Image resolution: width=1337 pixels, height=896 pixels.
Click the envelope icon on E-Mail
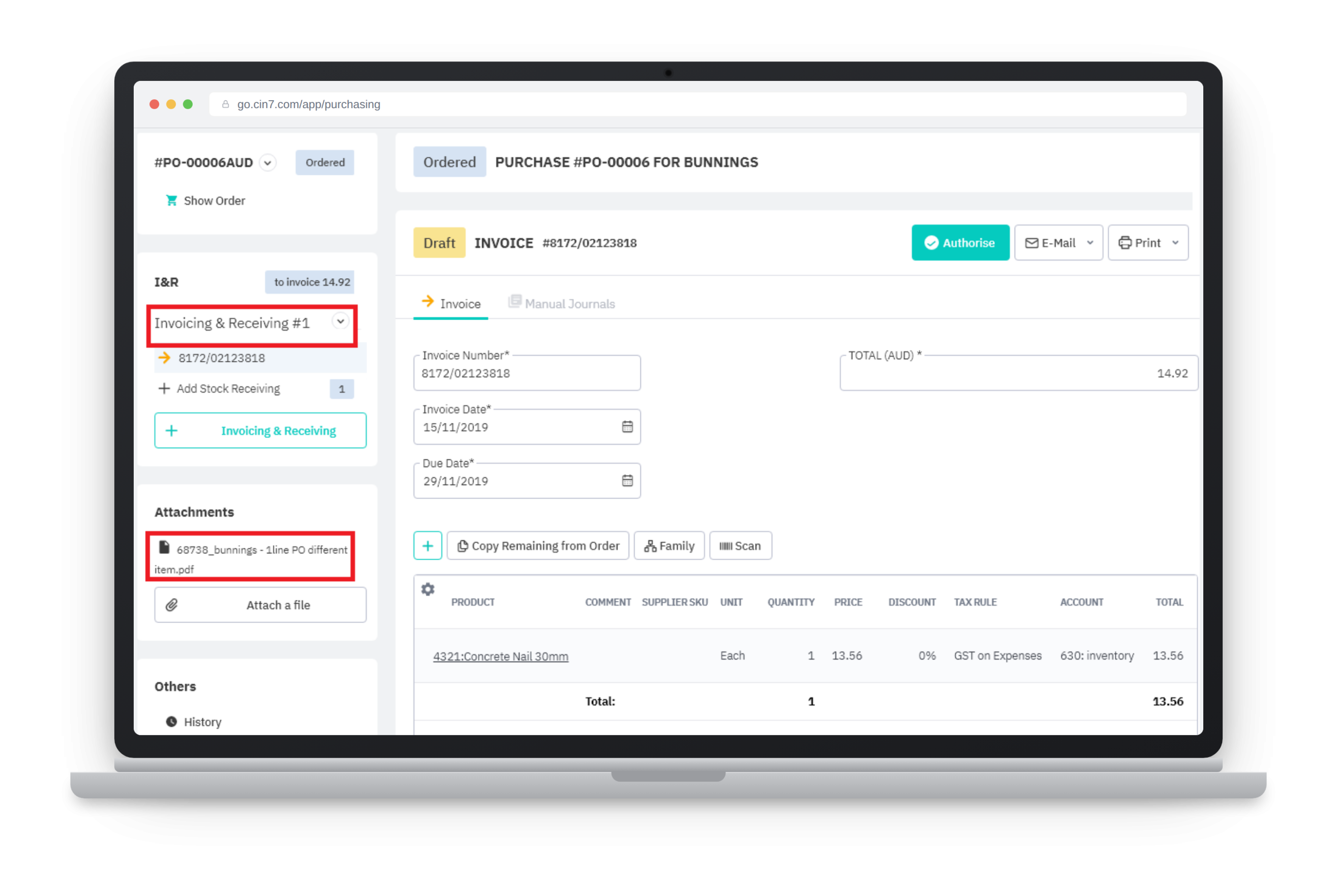click(x=1031, y=243)
